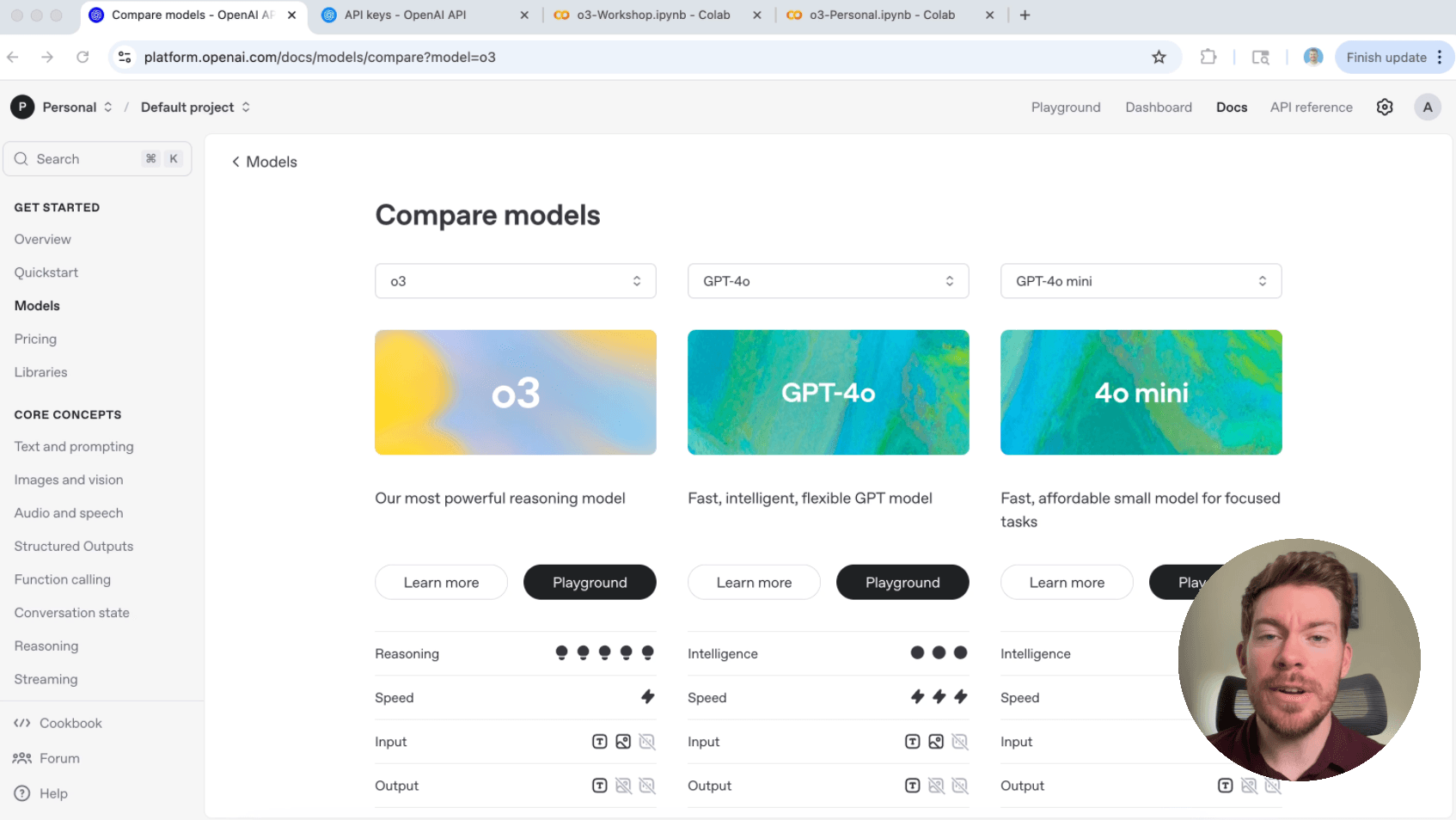Click the browser address bar URL
Viewport: 1456px width, 820px height.
[x=320, y=58]
